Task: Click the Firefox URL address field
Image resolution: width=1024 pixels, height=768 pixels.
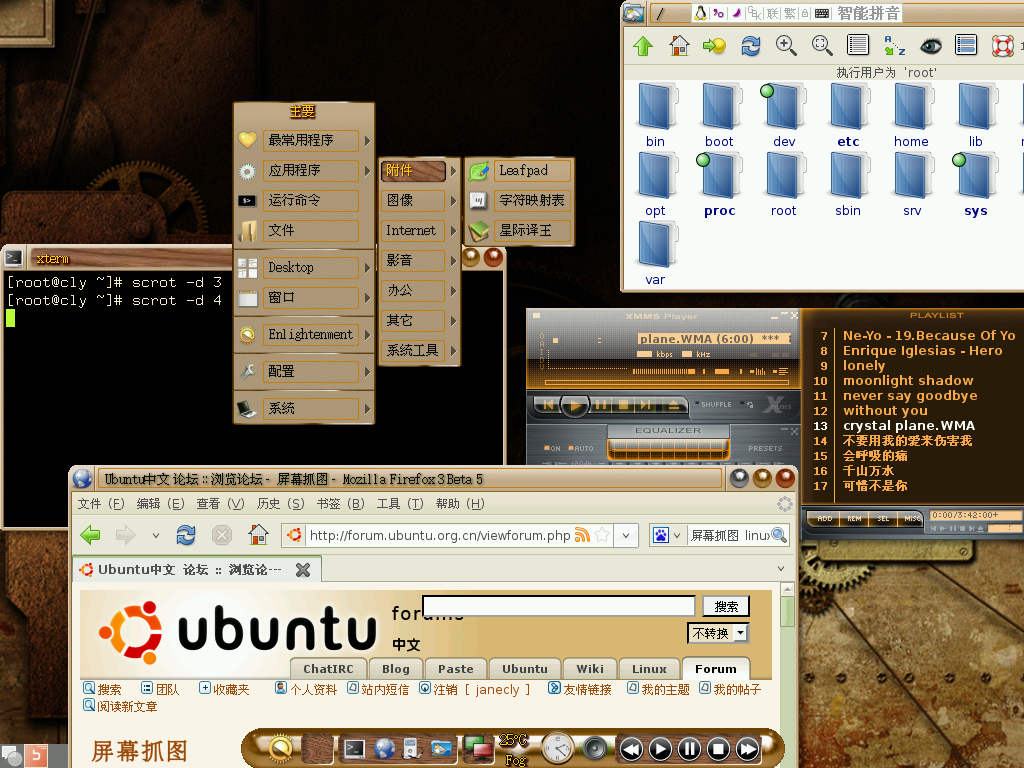Action: 440,536
